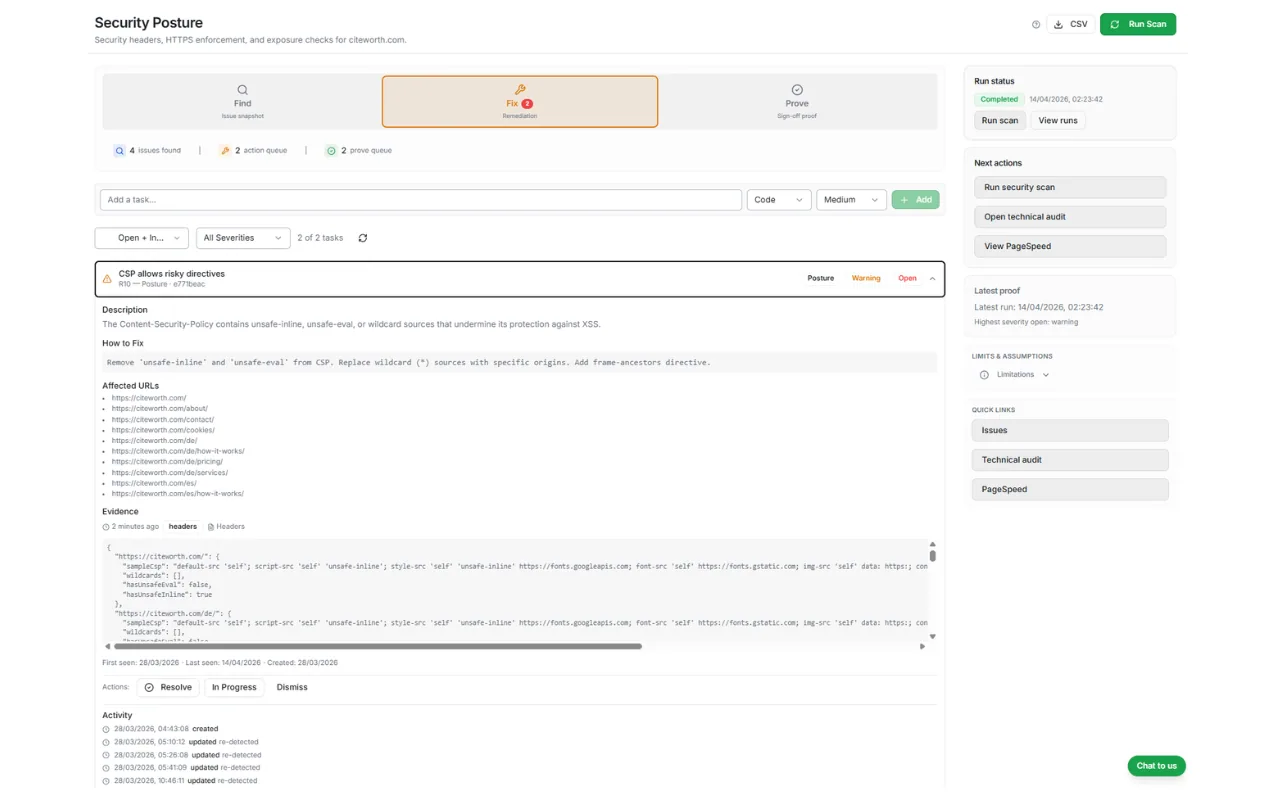Click the warning triangle on the CSP task
Image resolution: width=1280 pixels, height=800 pixels.
[x=108, y=279]
